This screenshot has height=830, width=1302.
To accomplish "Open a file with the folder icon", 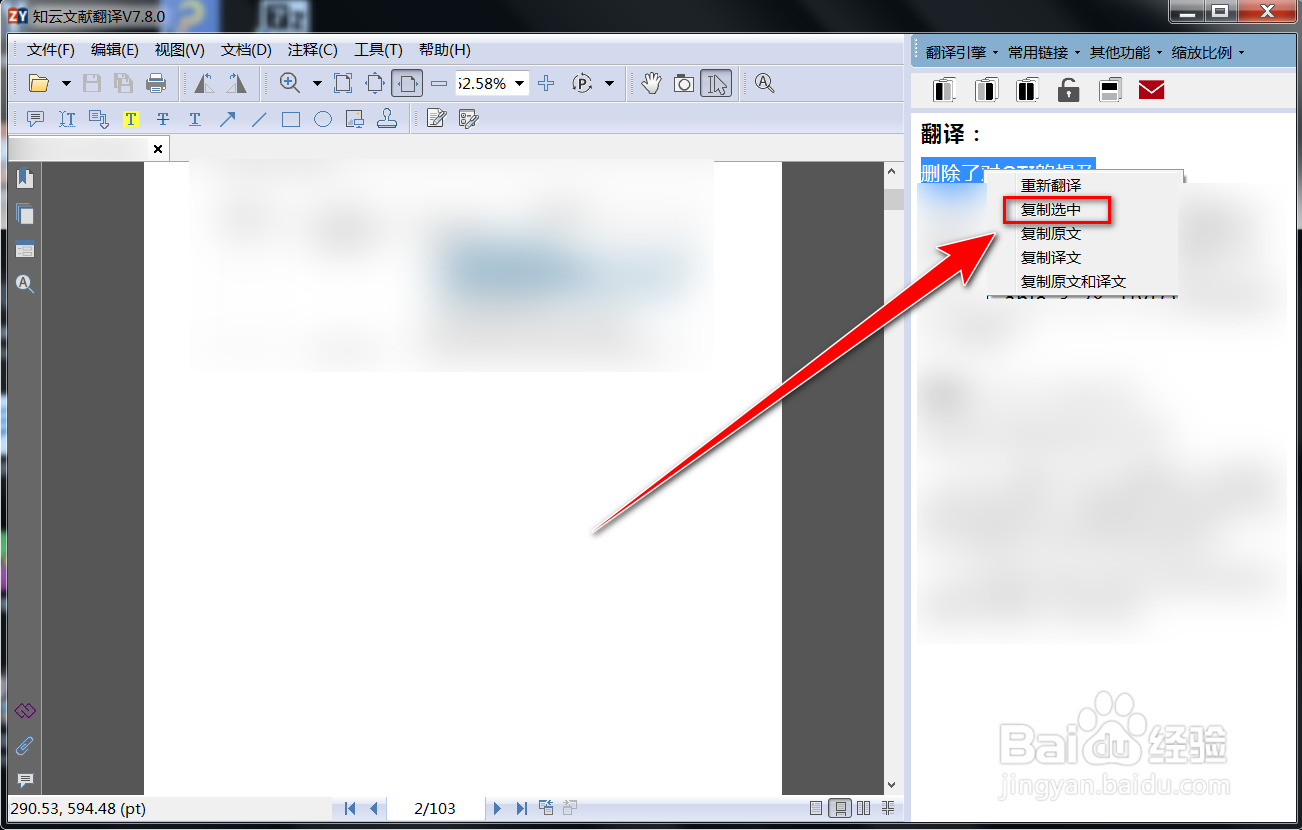I will [x=38, y=84].
